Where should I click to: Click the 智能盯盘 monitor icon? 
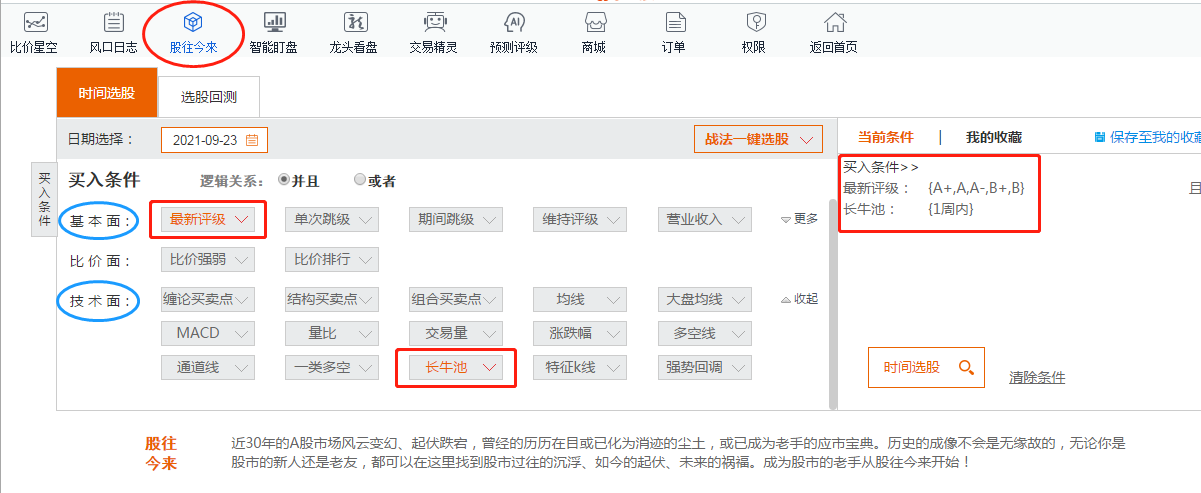(x=273, y=24)
